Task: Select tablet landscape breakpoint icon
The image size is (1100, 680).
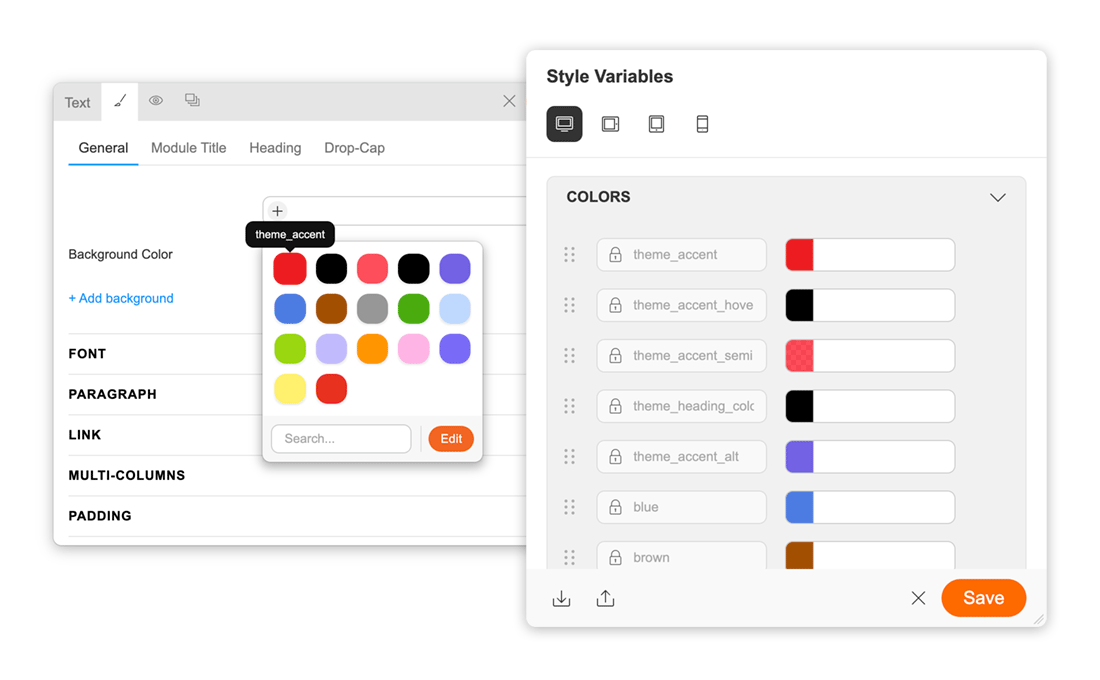Action: (x=610, y=124)
